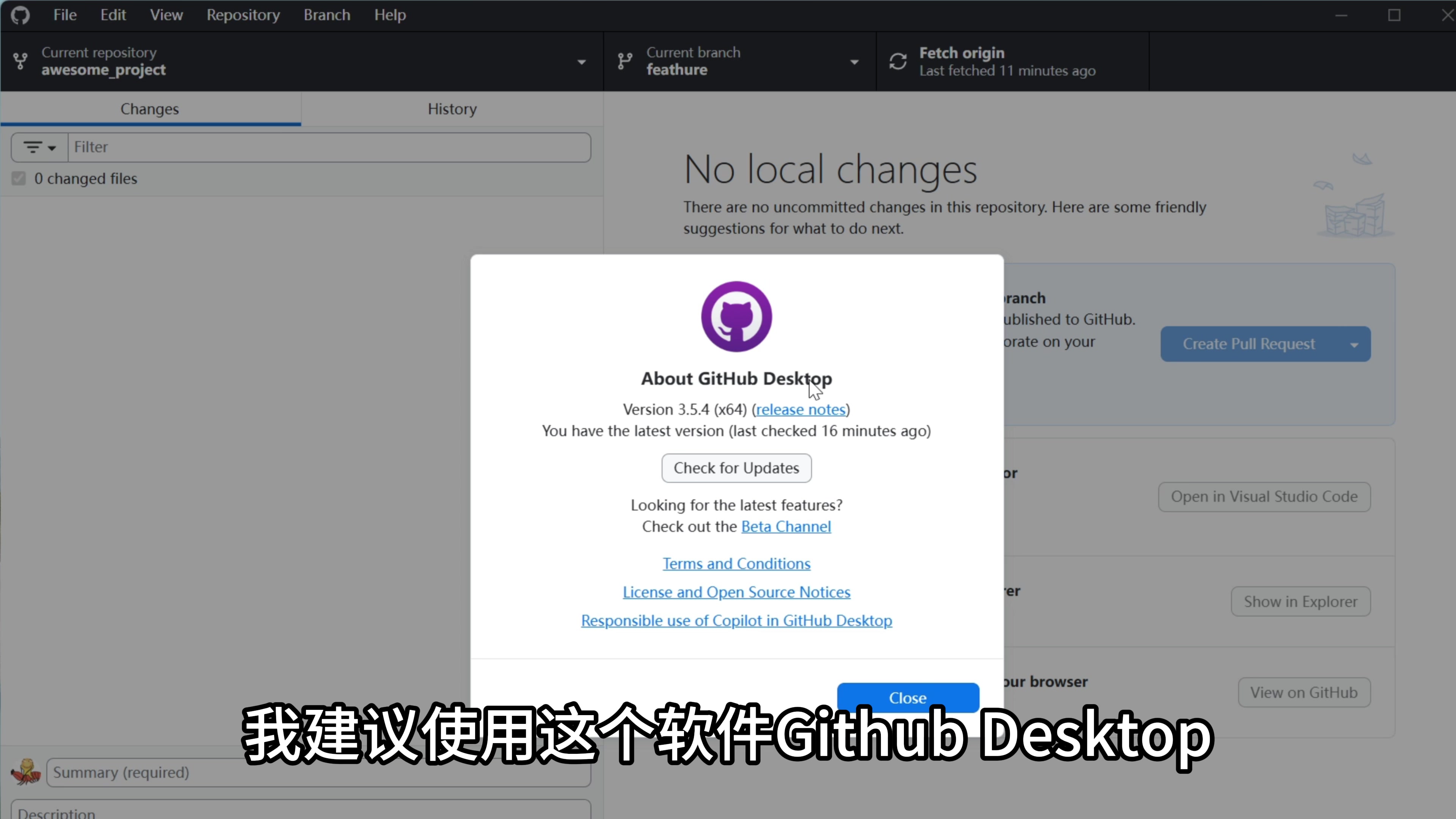Click the Fetch origin sync arrows icon
Image resolution: width=1456 pixels, height=819 pixels.
[x=897, y=61]
